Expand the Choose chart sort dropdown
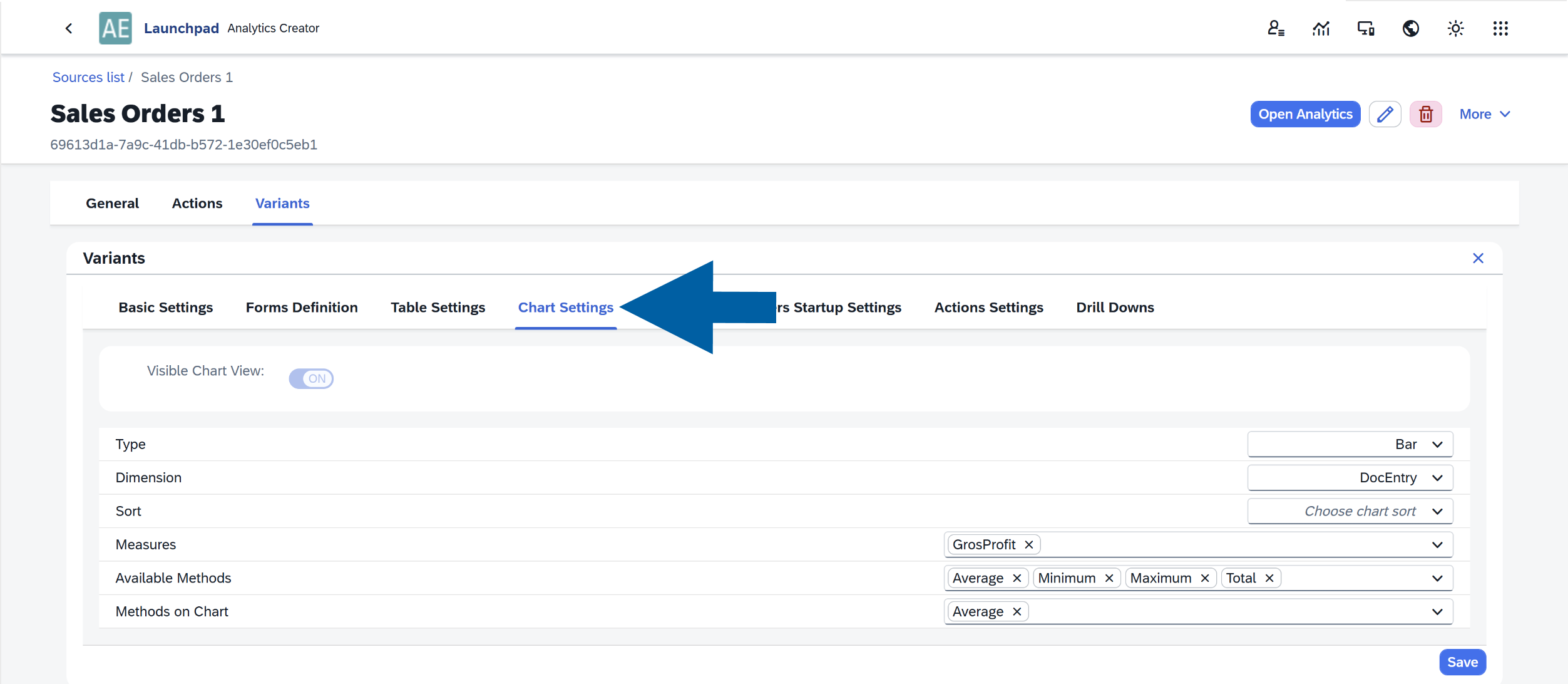Screen dimensions: 1568x684 pos(1350,510)
